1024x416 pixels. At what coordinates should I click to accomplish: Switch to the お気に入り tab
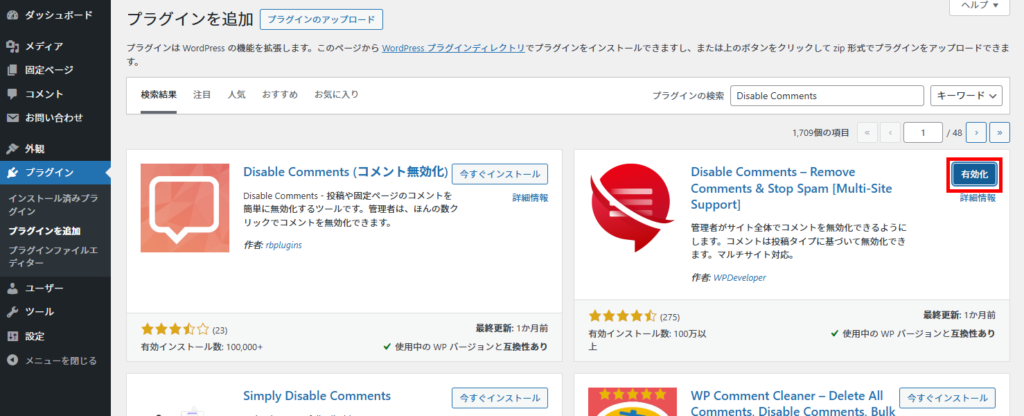[336, 95]
